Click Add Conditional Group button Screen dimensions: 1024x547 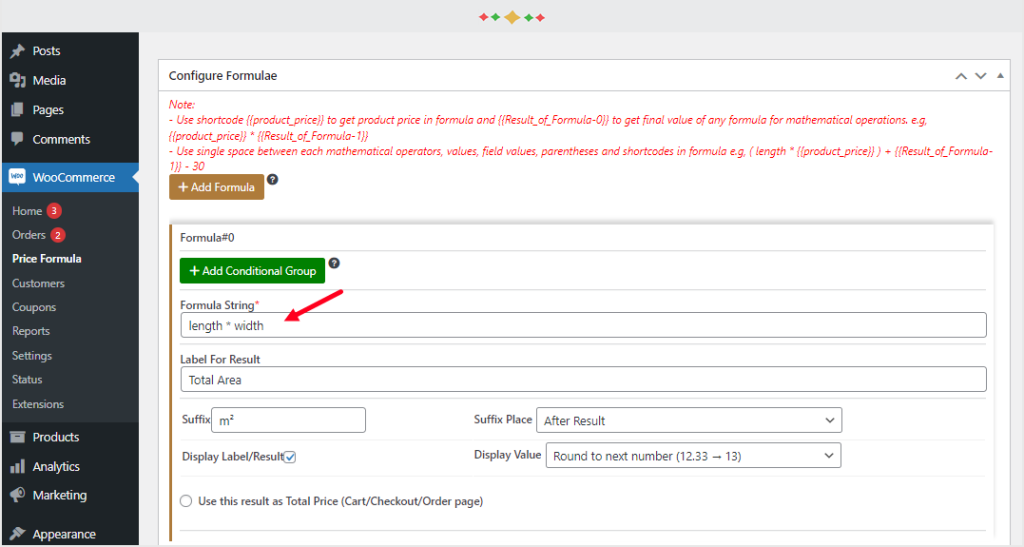(x=252, y=271)
